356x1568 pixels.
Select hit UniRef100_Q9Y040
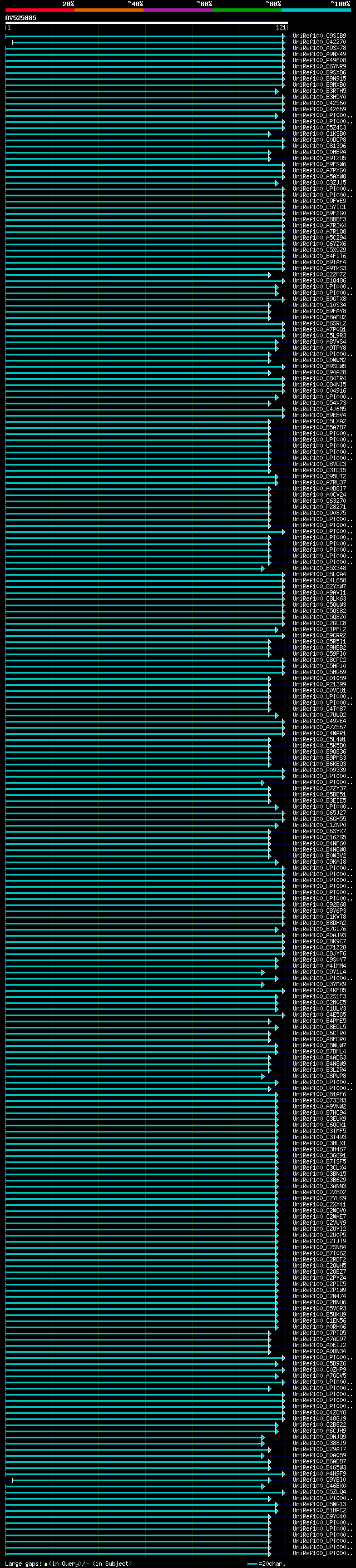click(319, 1516)
